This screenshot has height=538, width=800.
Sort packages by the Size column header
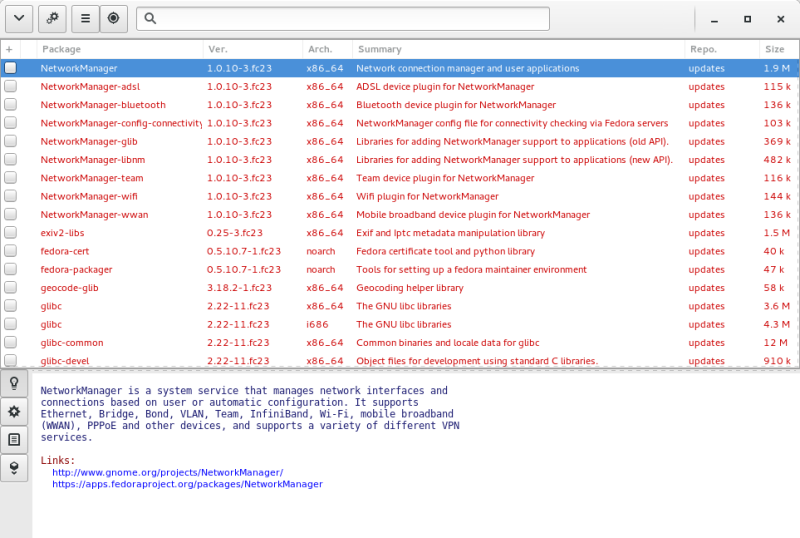coord(775,49)
